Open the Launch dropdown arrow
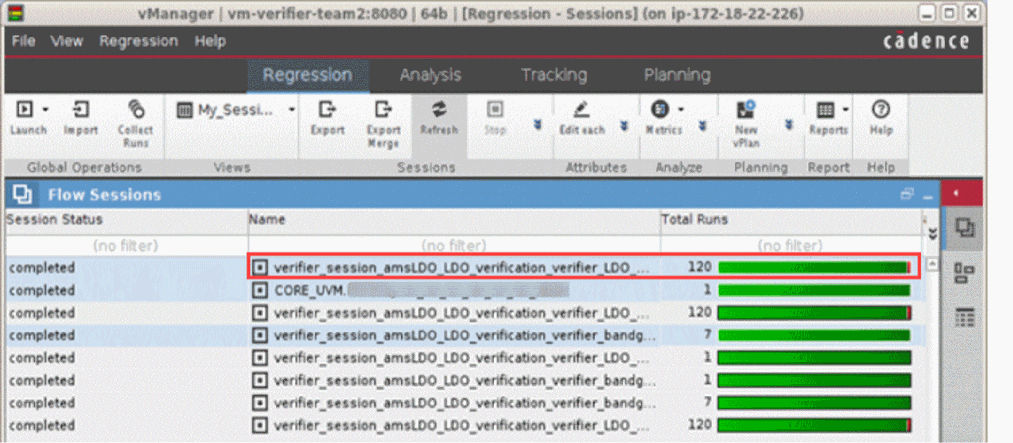1013x443 pixels. (45, 110)
